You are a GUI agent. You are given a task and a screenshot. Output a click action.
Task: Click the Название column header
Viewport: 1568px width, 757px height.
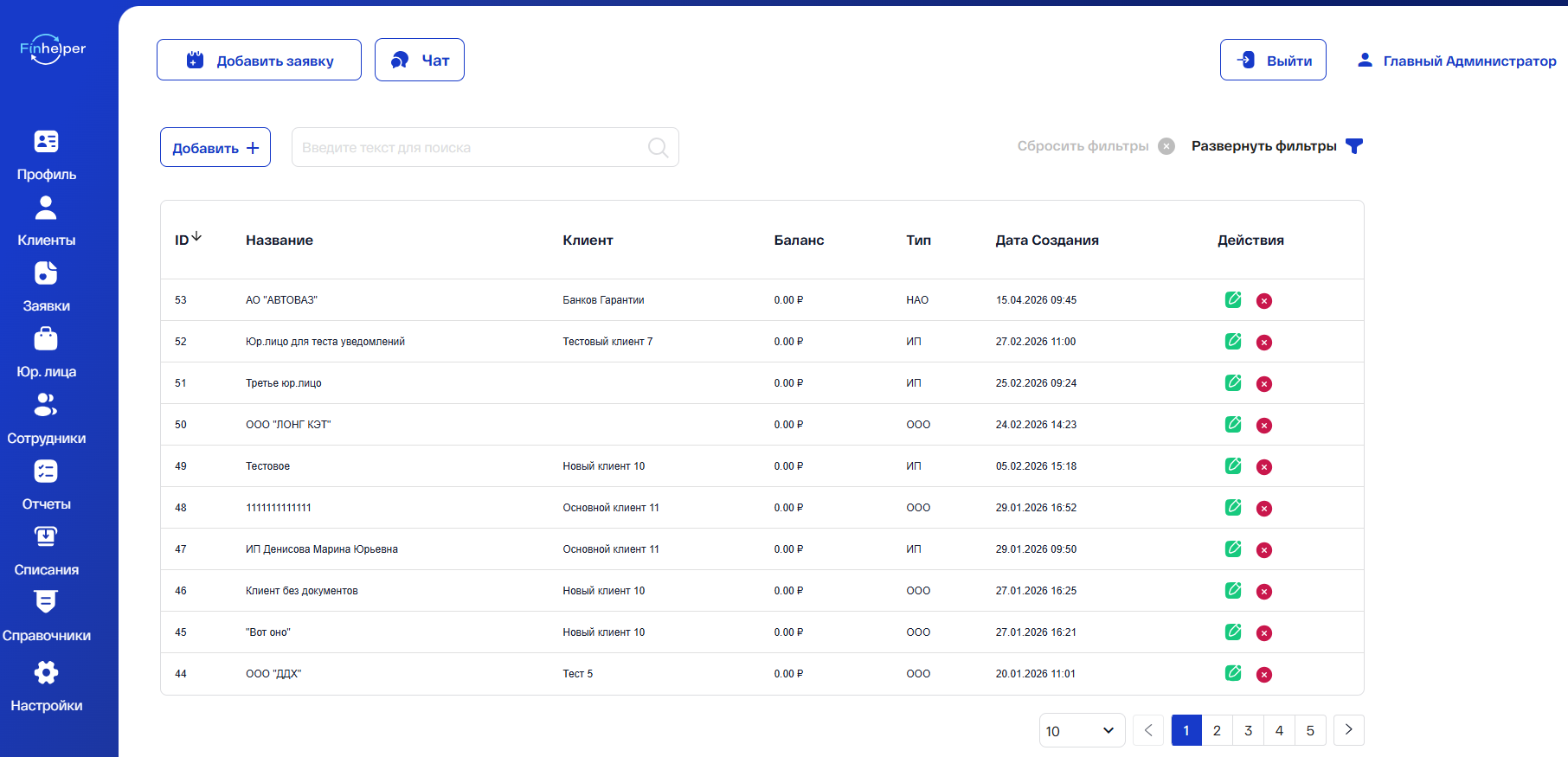[280, 241]
